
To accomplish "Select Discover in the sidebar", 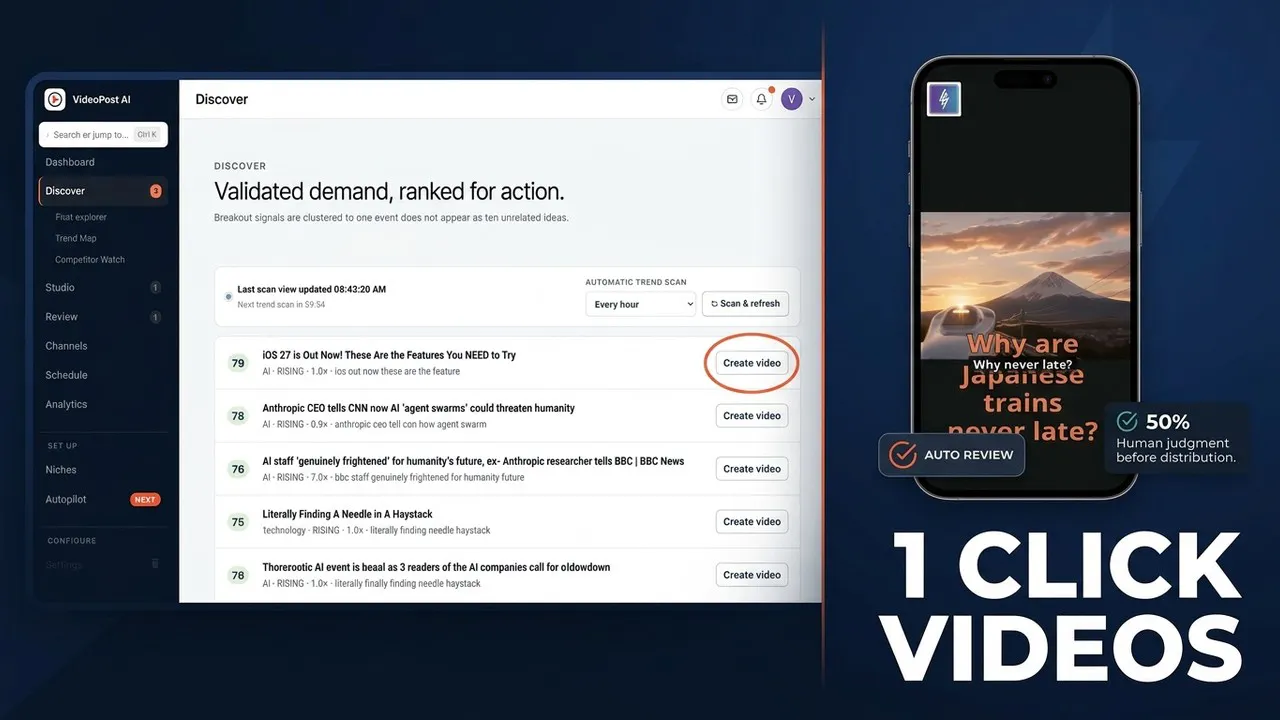I will click(102, 191).
